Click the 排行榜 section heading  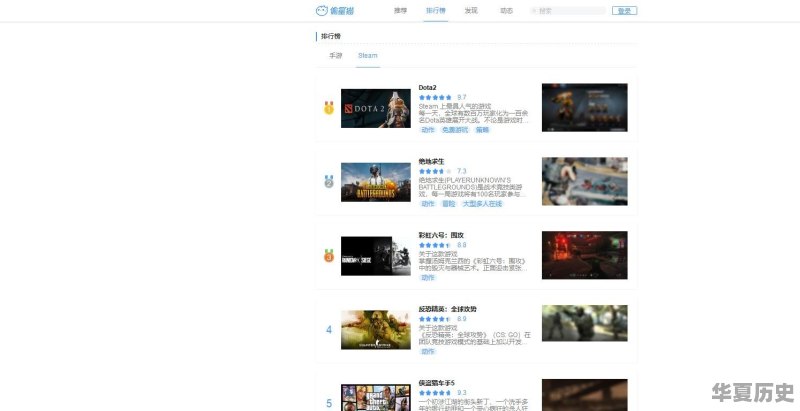331,36
